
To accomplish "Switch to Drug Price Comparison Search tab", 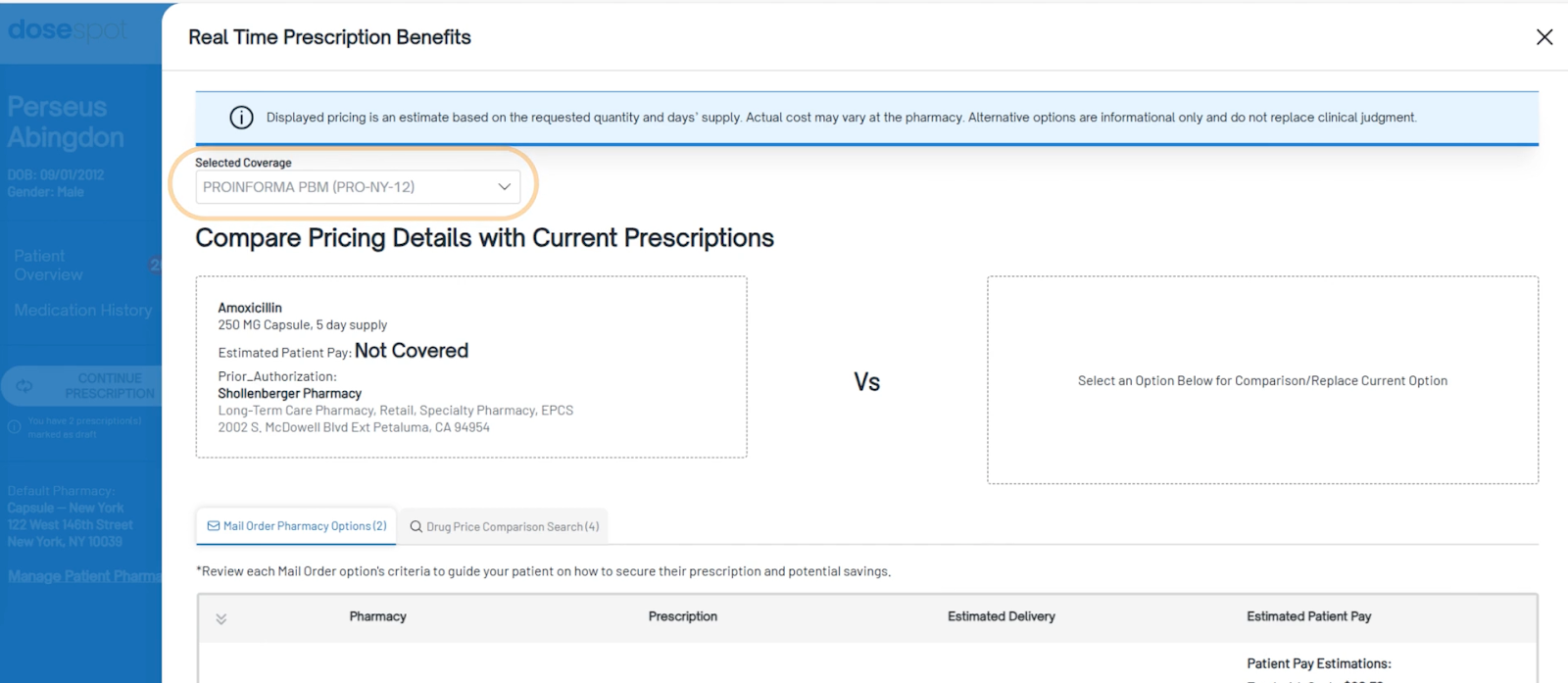I will 505,527.
